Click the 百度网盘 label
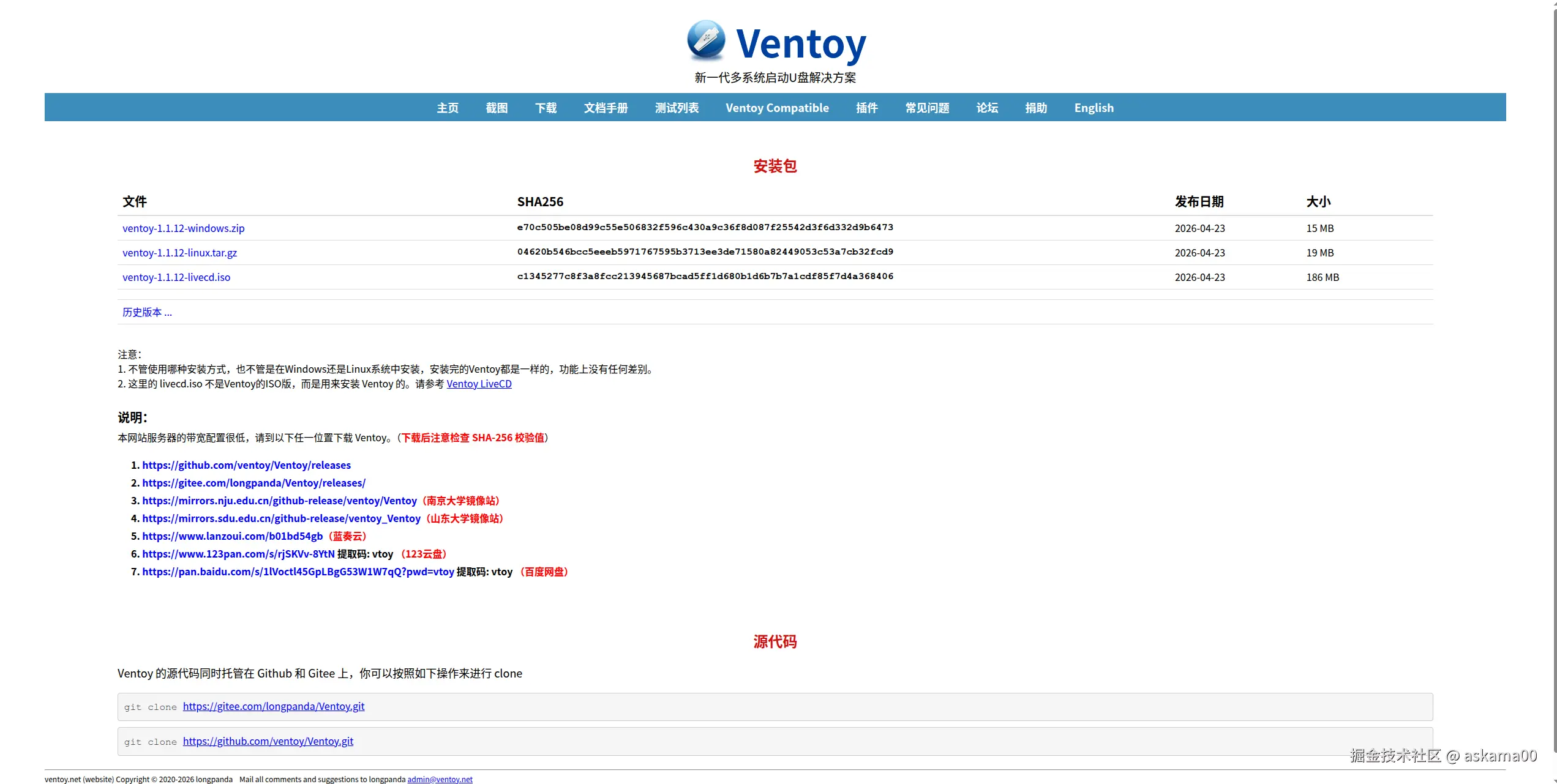The width and height of the screenshot is (1557, 784). click(544, 572)
